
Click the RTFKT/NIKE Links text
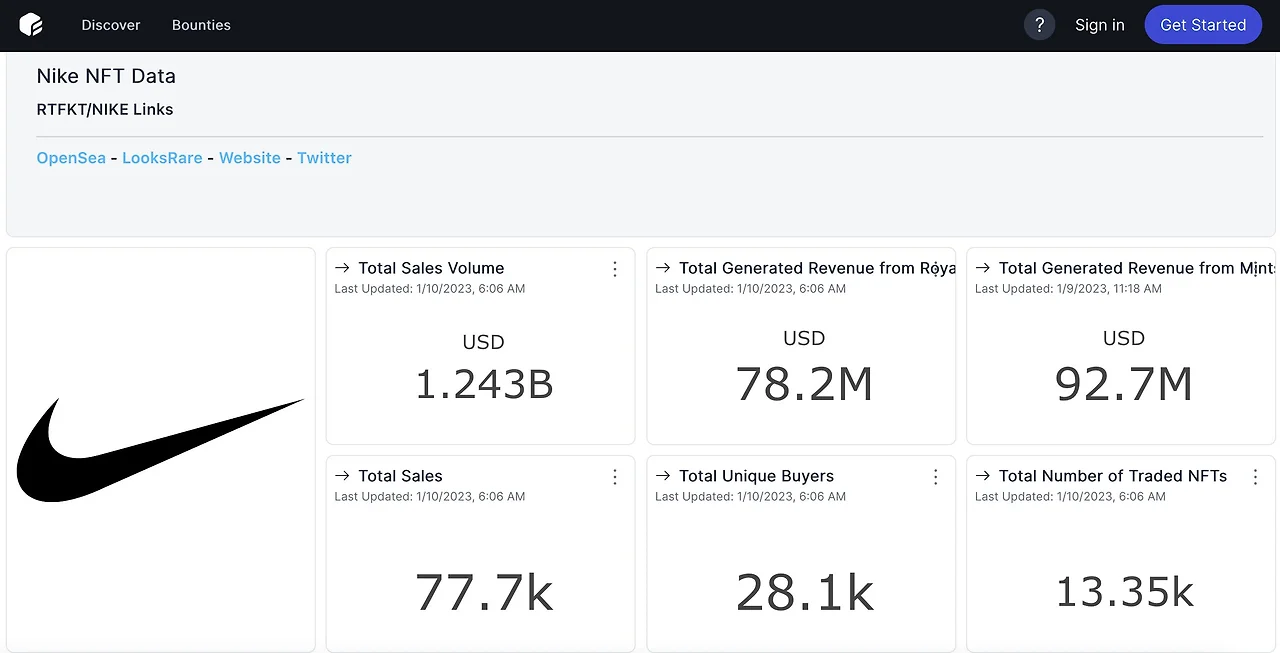pyautogui.click(x=105, y=109)
